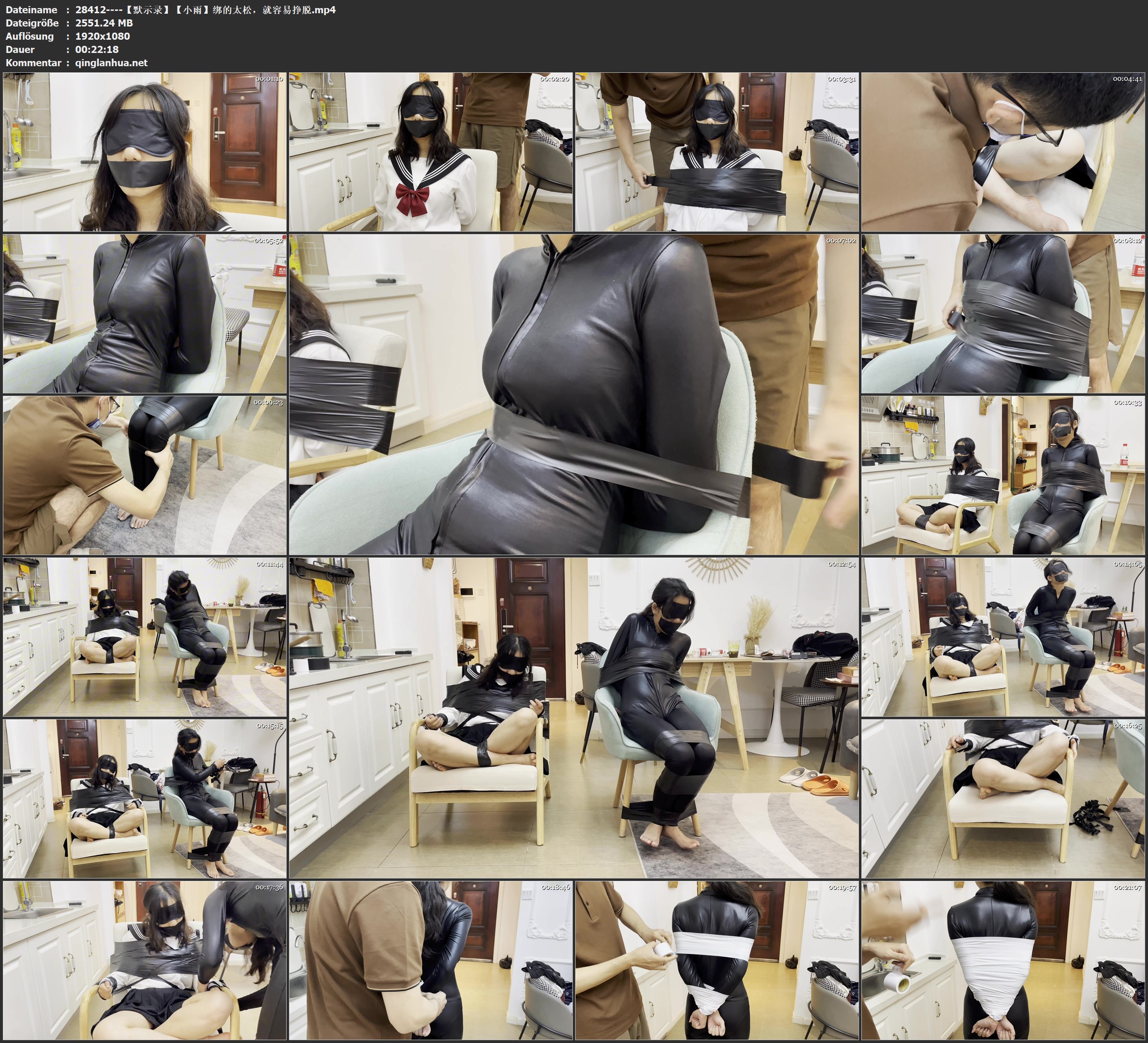Screen dimensions: 1148x1043
Task: Select the large thumbnail at 00:12:54
Action: tap(573, 717)
